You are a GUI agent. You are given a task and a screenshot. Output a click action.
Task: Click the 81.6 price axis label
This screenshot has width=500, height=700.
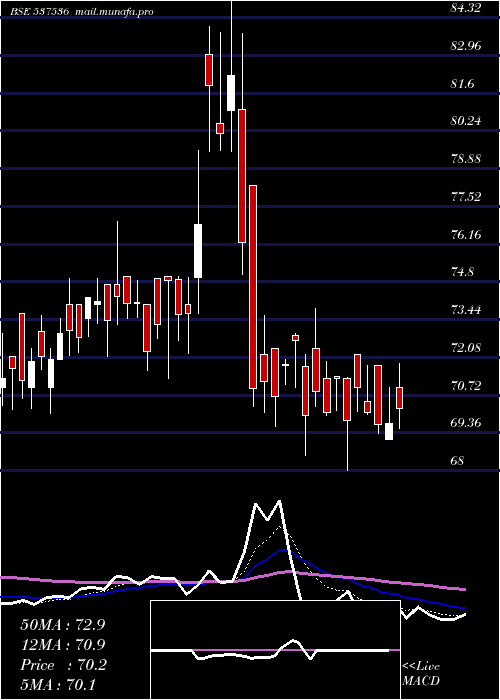[462, 83]
